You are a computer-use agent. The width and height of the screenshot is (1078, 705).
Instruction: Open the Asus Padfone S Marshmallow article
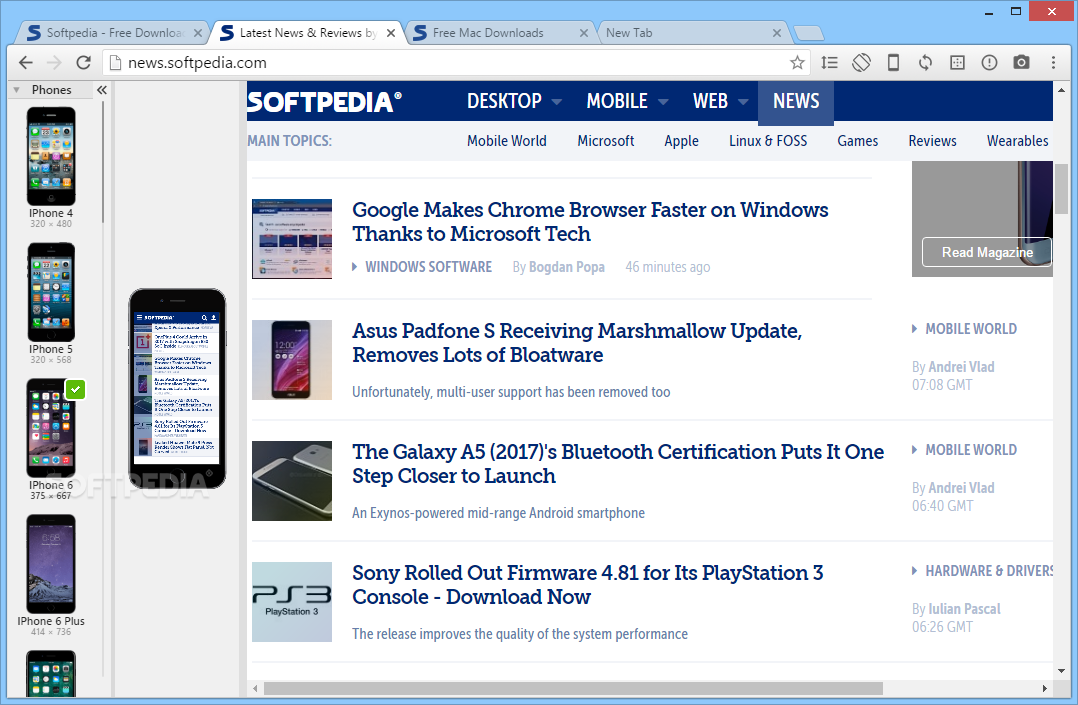(x=577, y=343)
